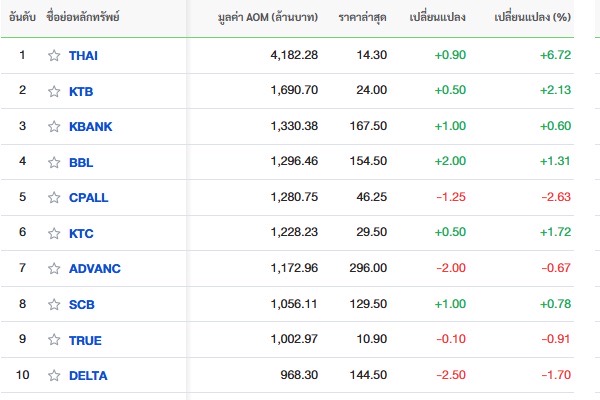Go to ADVANC stock details
Screen dimensions: 600x400
coord(95,269)
